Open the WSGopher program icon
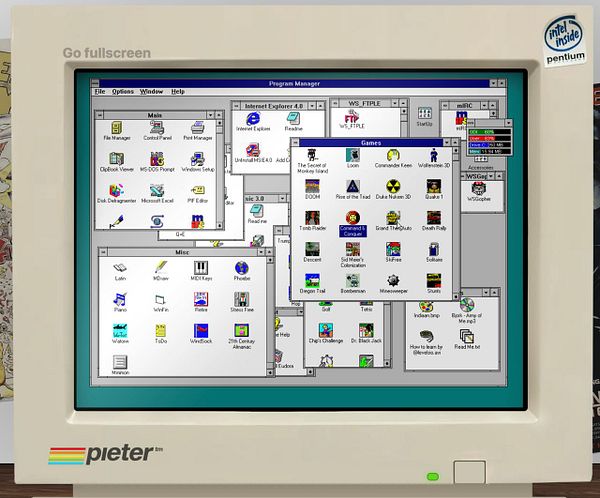The height and width of the screenshot is (498, 600). (x=478, y=189)
